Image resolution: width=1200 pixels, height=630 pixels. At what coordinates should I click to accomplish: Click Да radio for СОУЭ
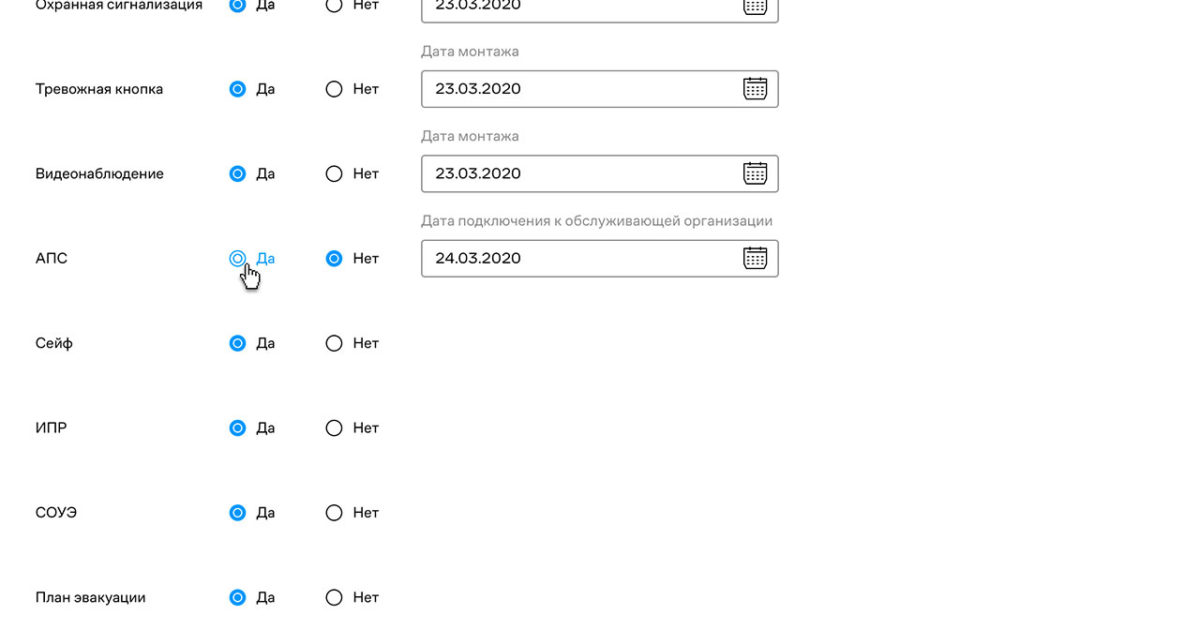tap(237, 513)
